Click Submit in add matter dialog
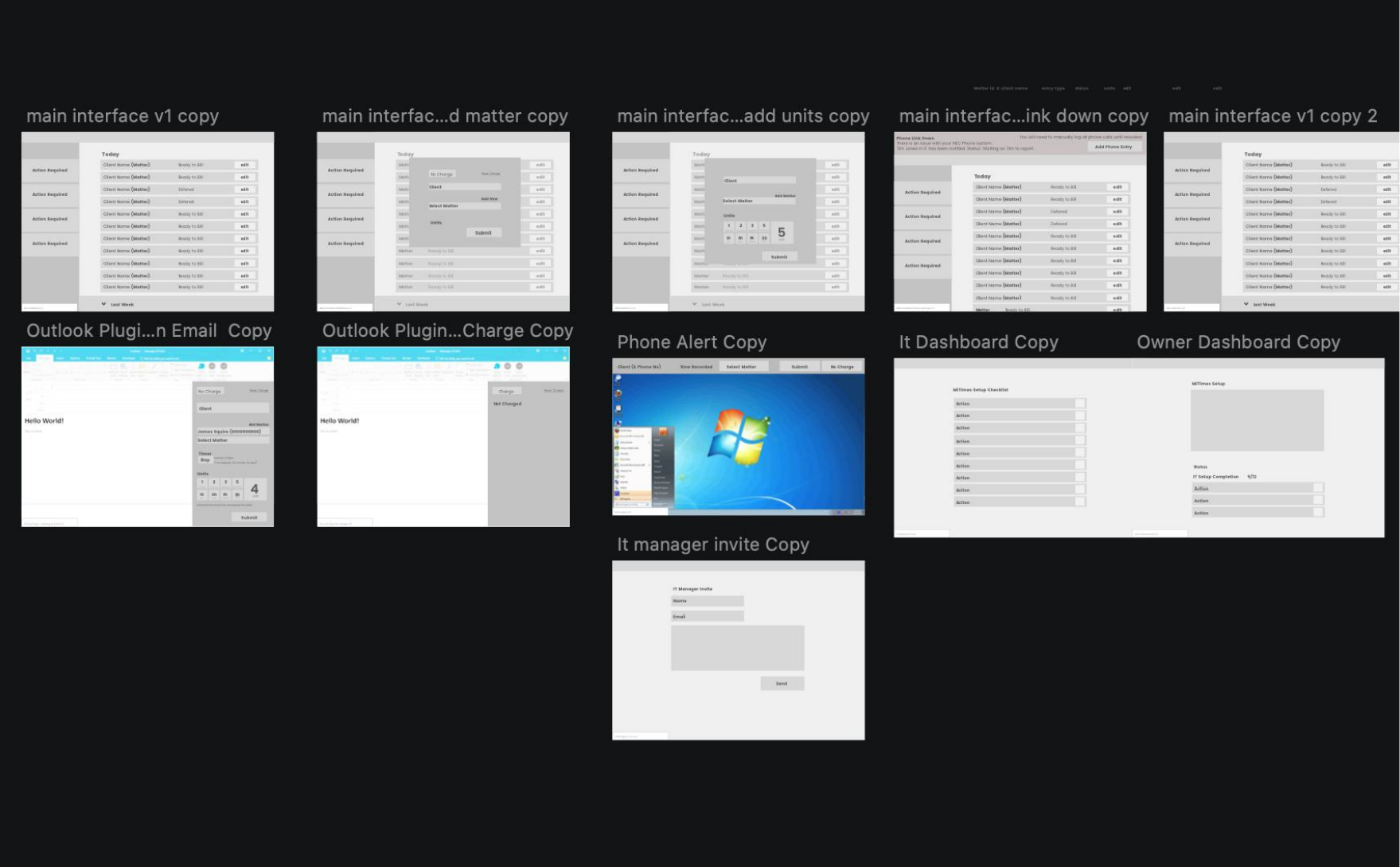This screenshot has width=1400, height=867. click(483, 233)
